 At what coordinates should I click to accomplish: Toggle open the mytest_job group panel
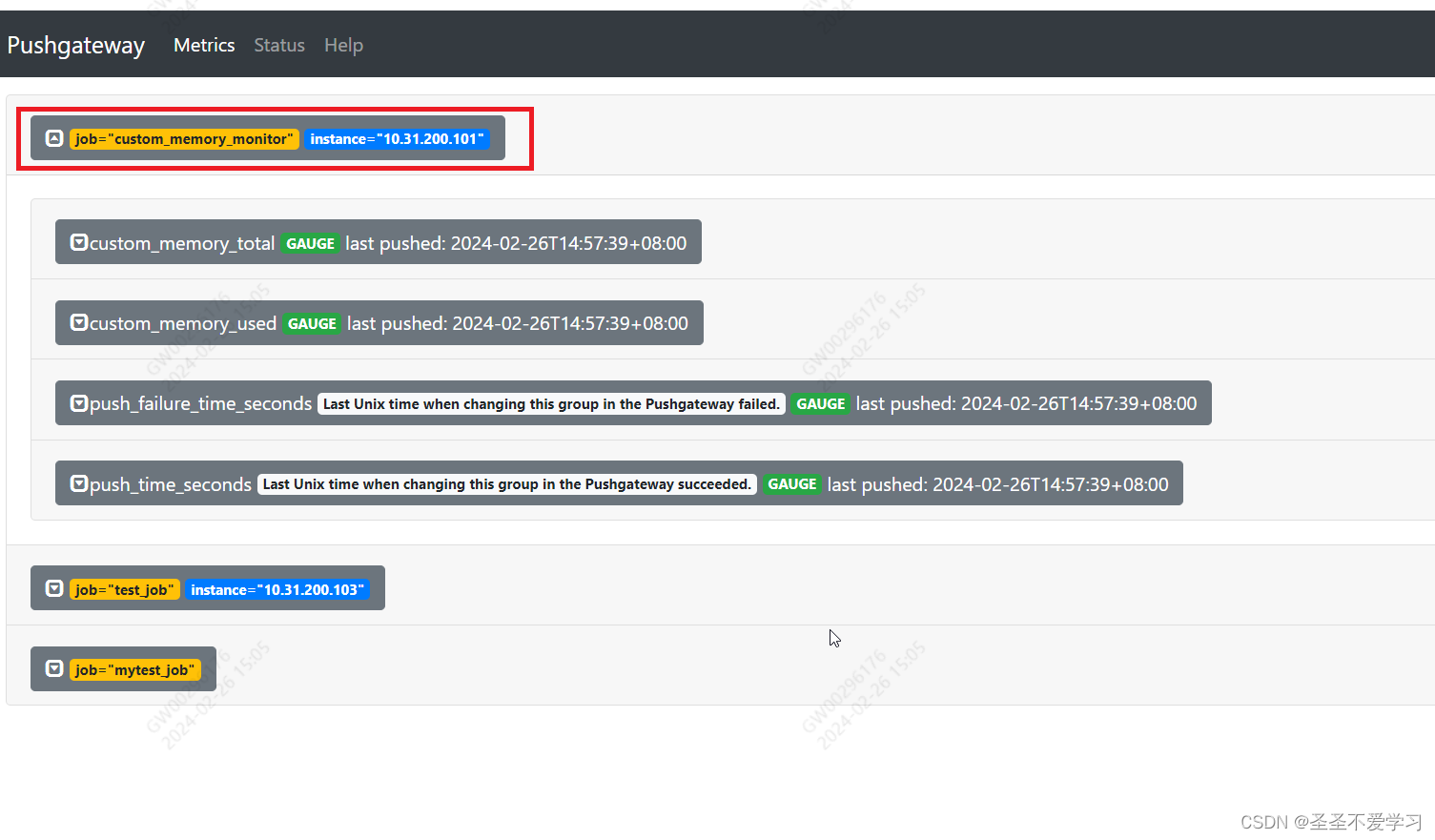tap(54, 668)
